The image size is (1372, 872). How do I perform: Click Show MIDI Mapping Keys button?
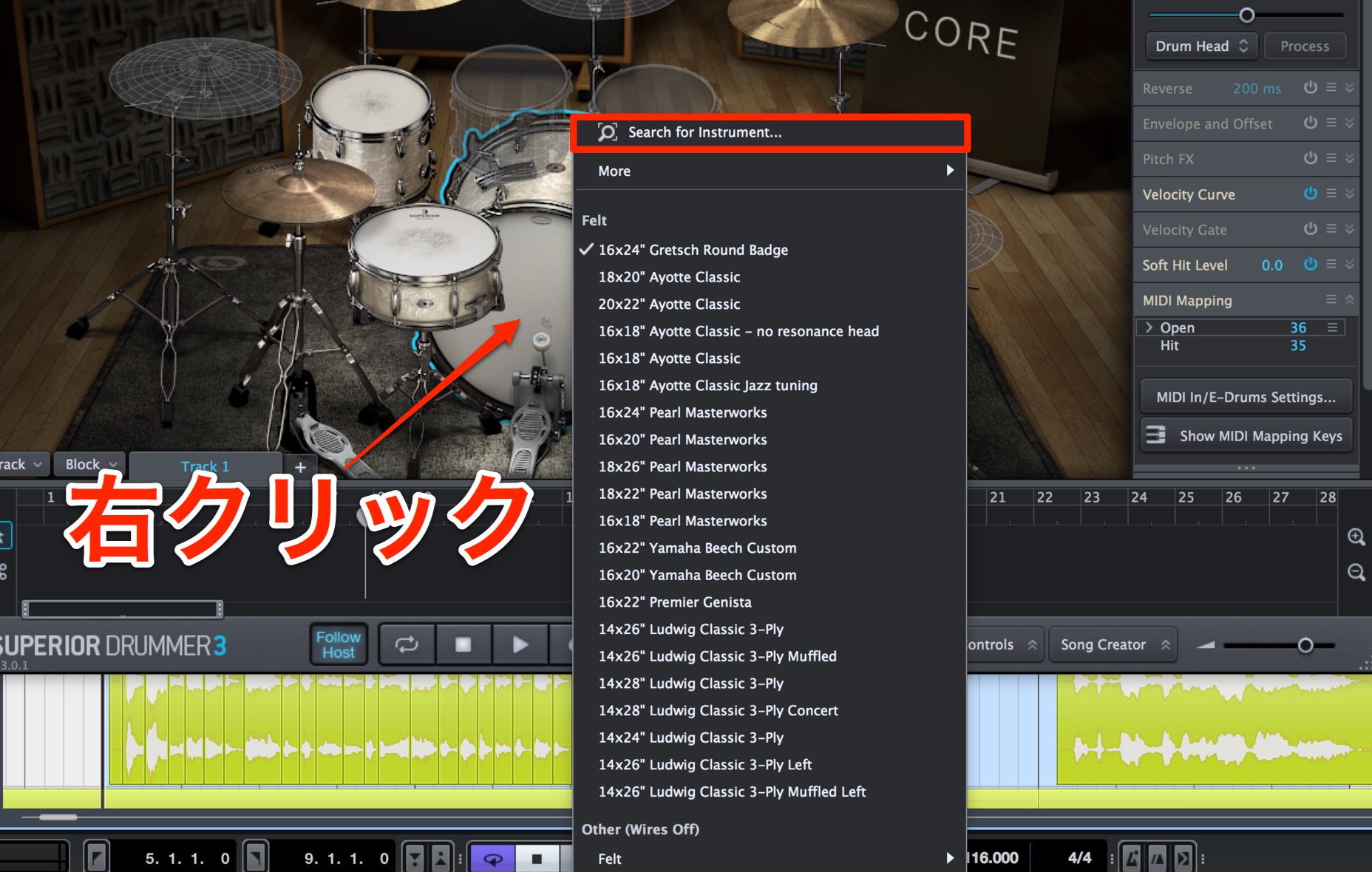pos(1246,436)
